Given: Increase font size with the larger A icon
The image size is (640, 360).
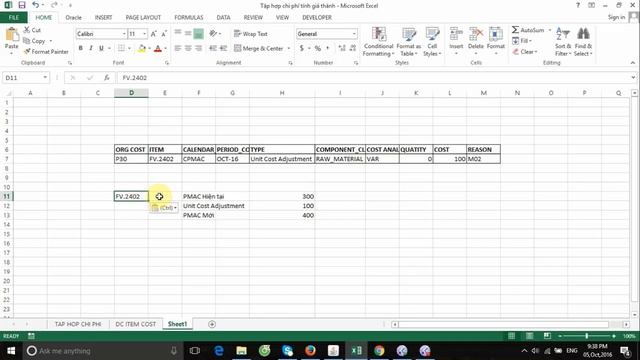Looking at the screenshot, I should (x=153, y=34).
